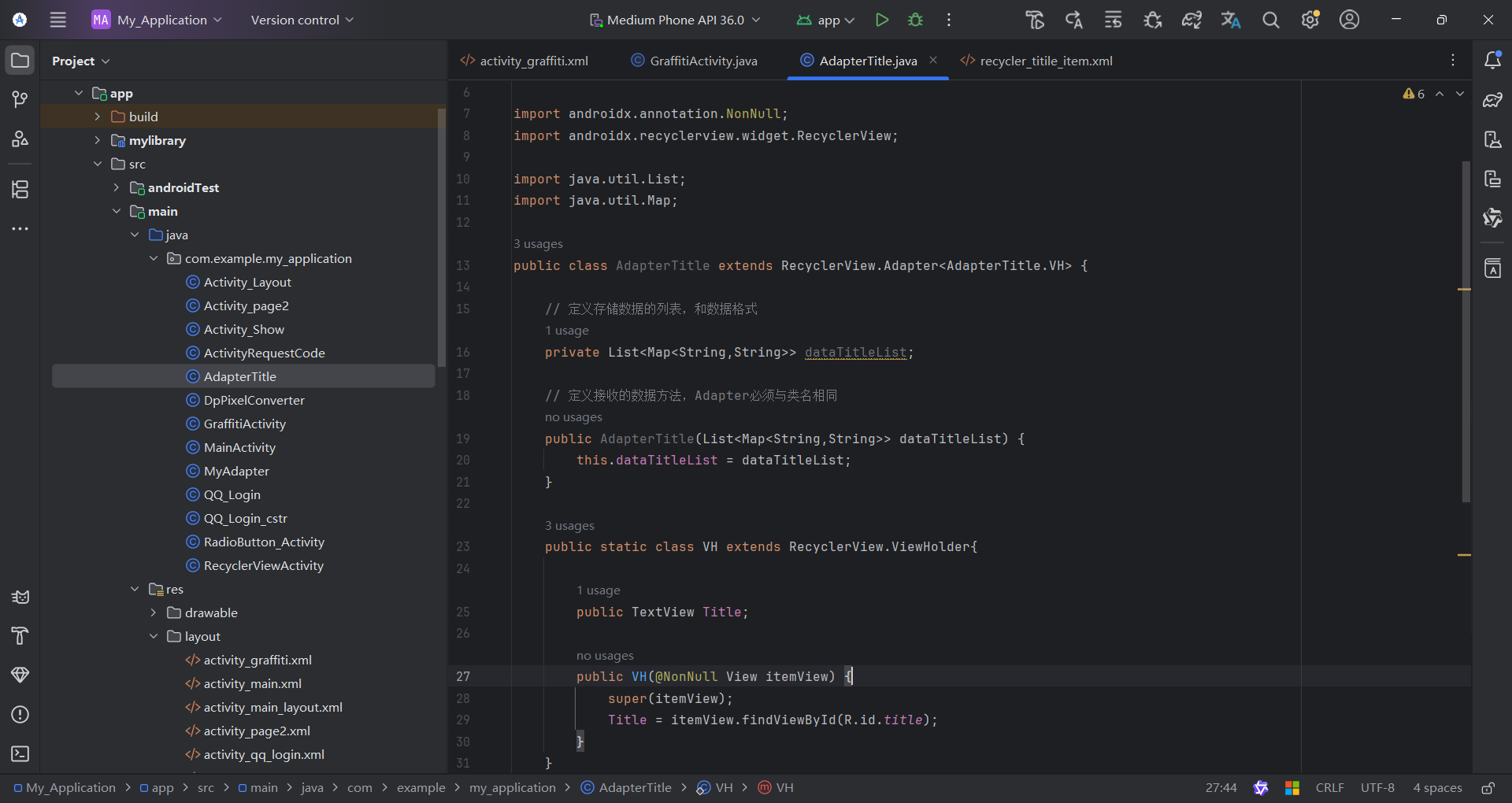Toggle read-only lock icon in status bar

tap(1488, 787)
